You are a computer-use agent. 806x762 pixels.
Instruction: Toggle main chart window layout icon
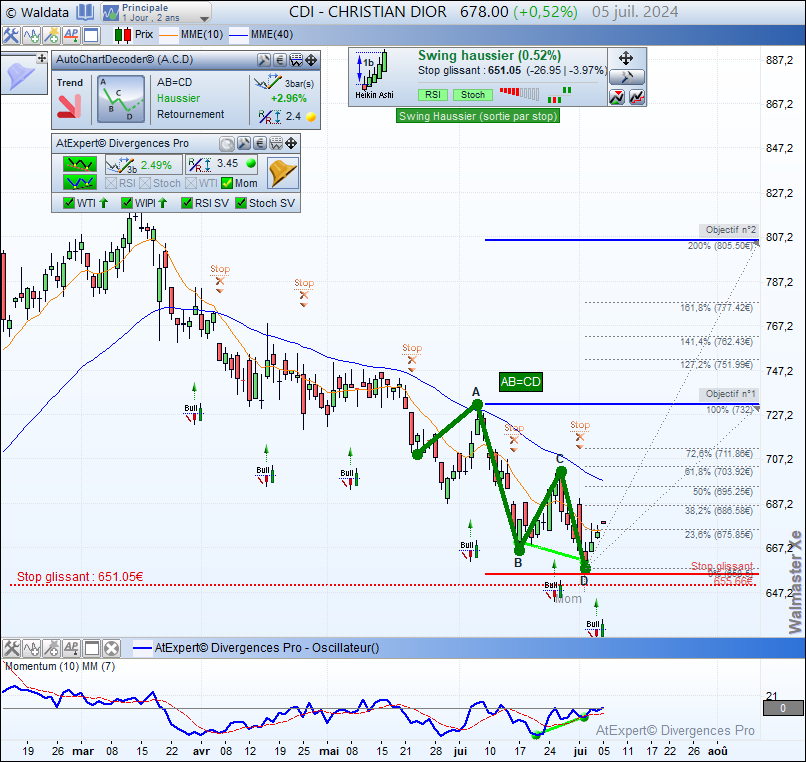pos(91,35)
